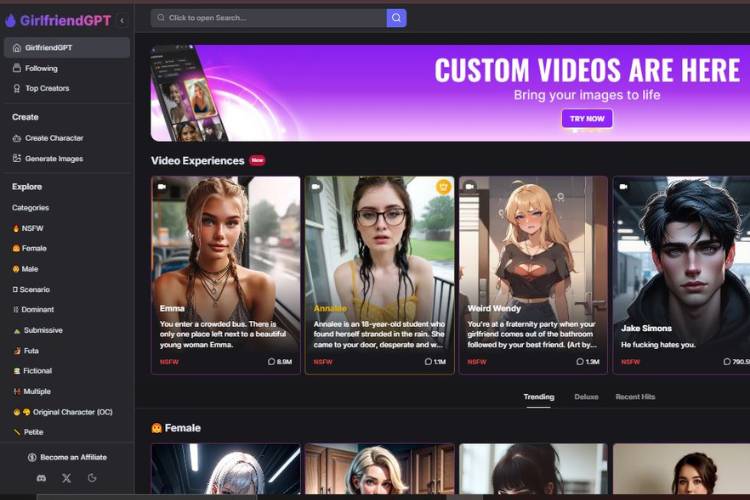Click the GirlfriendGPT logo droplet icon
Image resolution: width=750 pixels, height=500 pixels.
click(11, 21)
